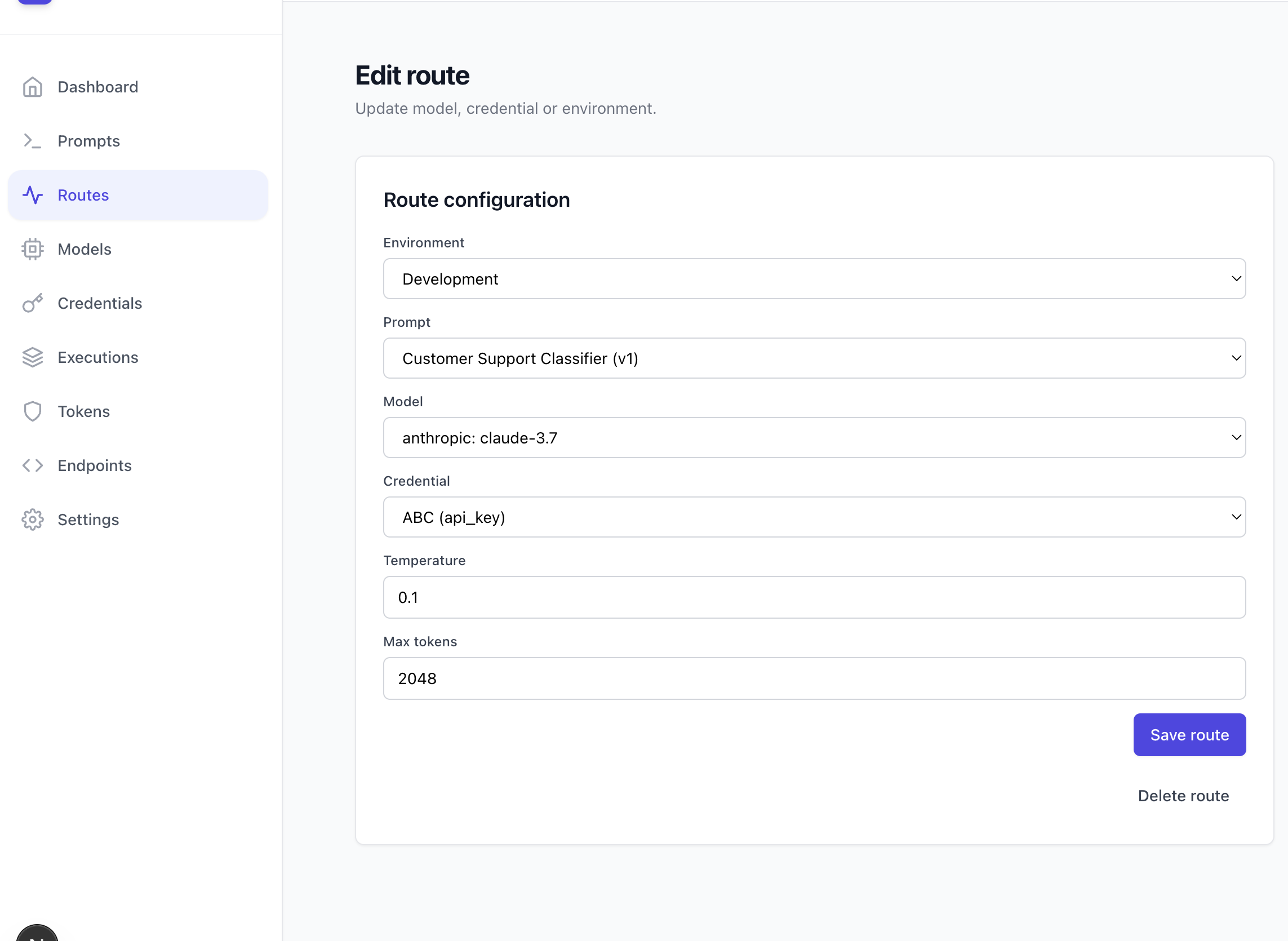Screen dimensions: 1288x941
Task: Click the Dashboard home icon
Action: pos(33,87)
